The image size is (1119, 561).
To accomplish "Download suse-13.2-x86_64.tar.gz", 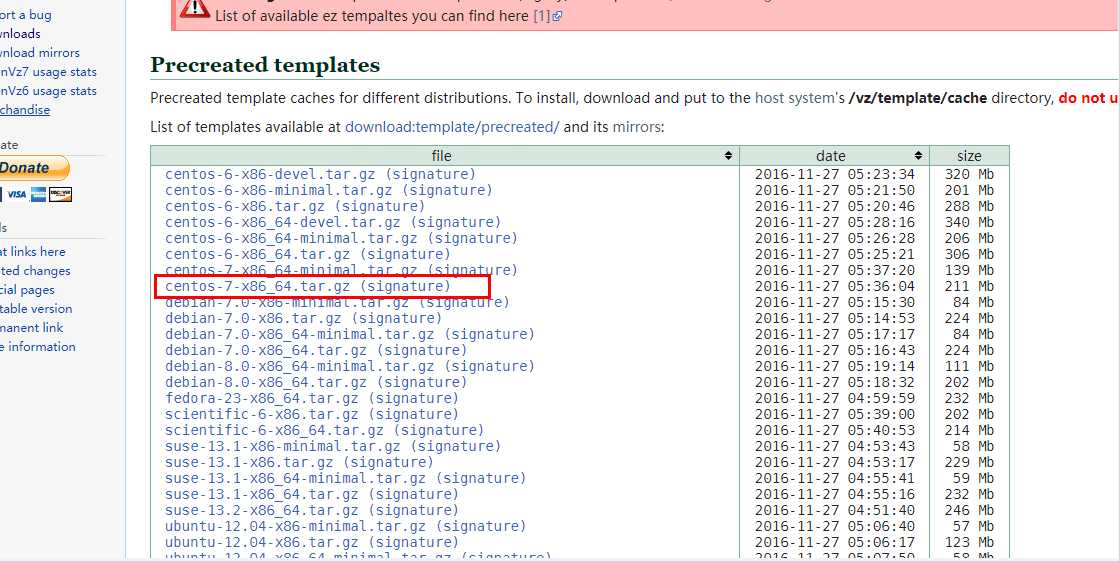I will click(262, 510).
